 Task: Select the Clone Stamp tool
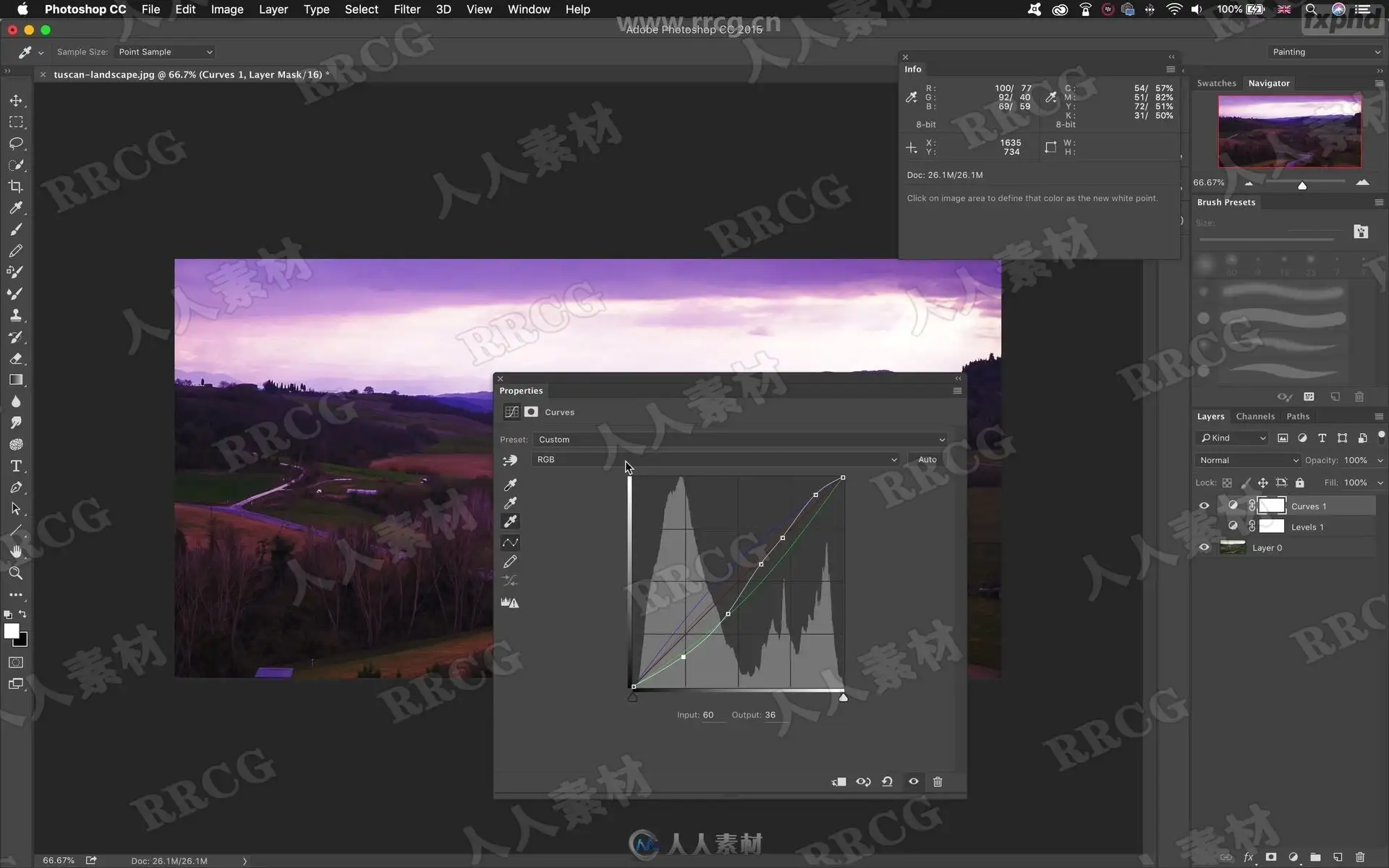point(16,315)
